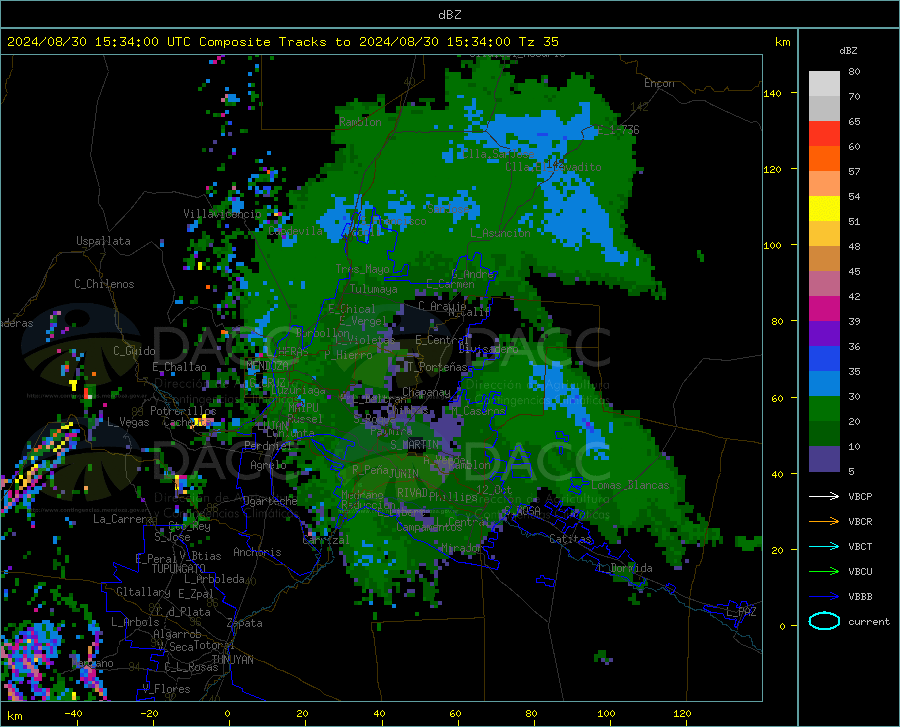900x727 pixels.
Task: Click the Chapanay map label
Action: [426, 392]
